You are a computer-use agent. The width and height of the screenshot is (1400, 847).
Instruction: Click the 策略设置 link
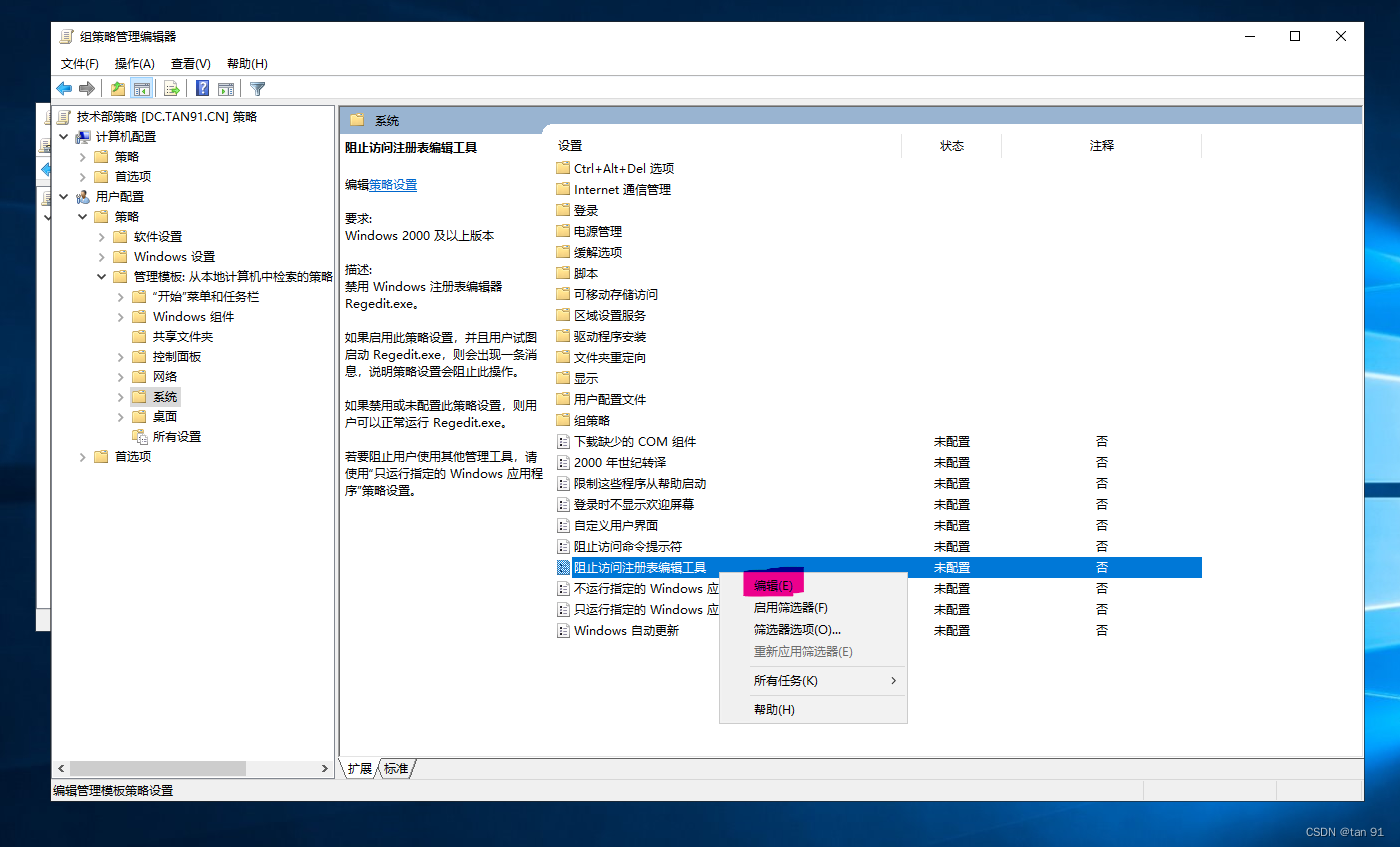pyautogui.click(x=393, y=185)
